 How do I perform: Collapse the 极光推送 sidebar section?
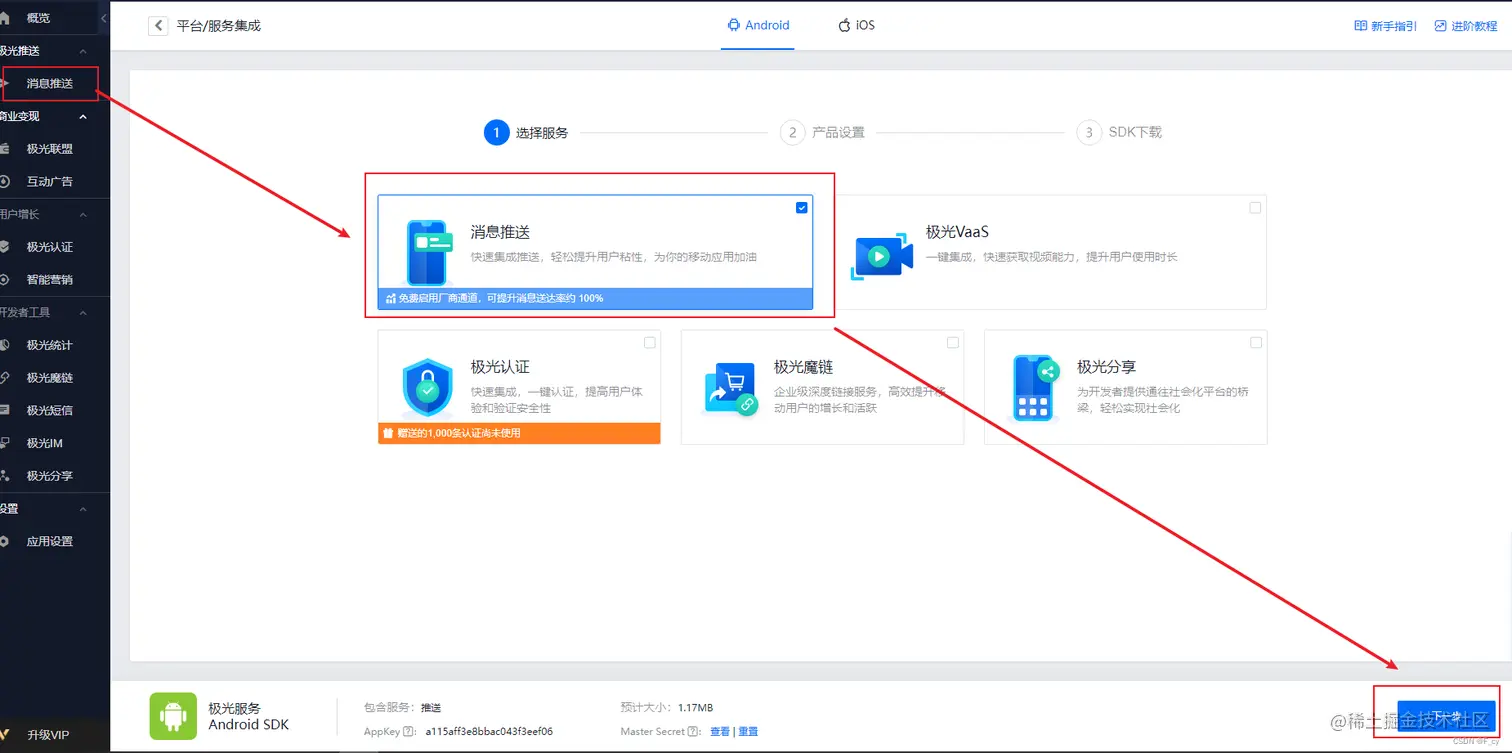tap(83, 51)
